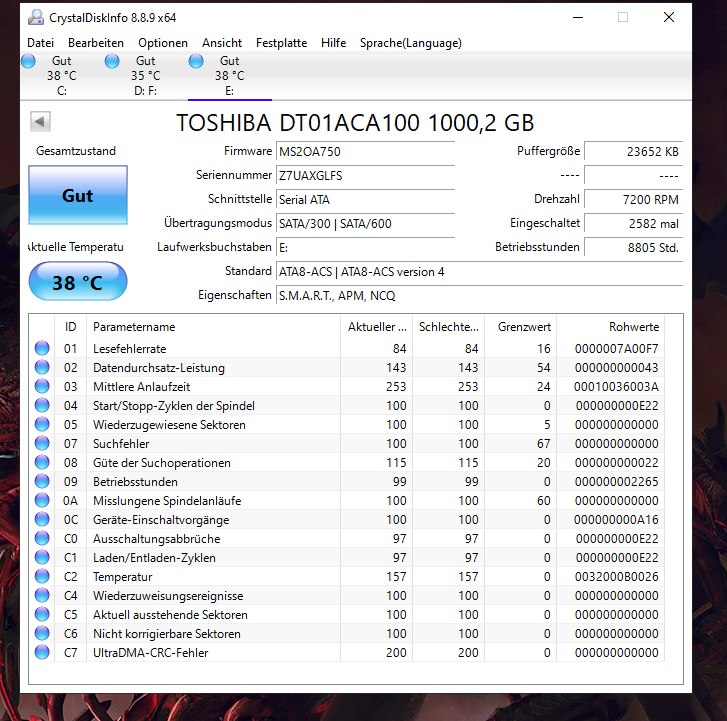Click the Firmware field MS2OA750
The width and height of the screenshot is (727, 721).
coord(365,152)
